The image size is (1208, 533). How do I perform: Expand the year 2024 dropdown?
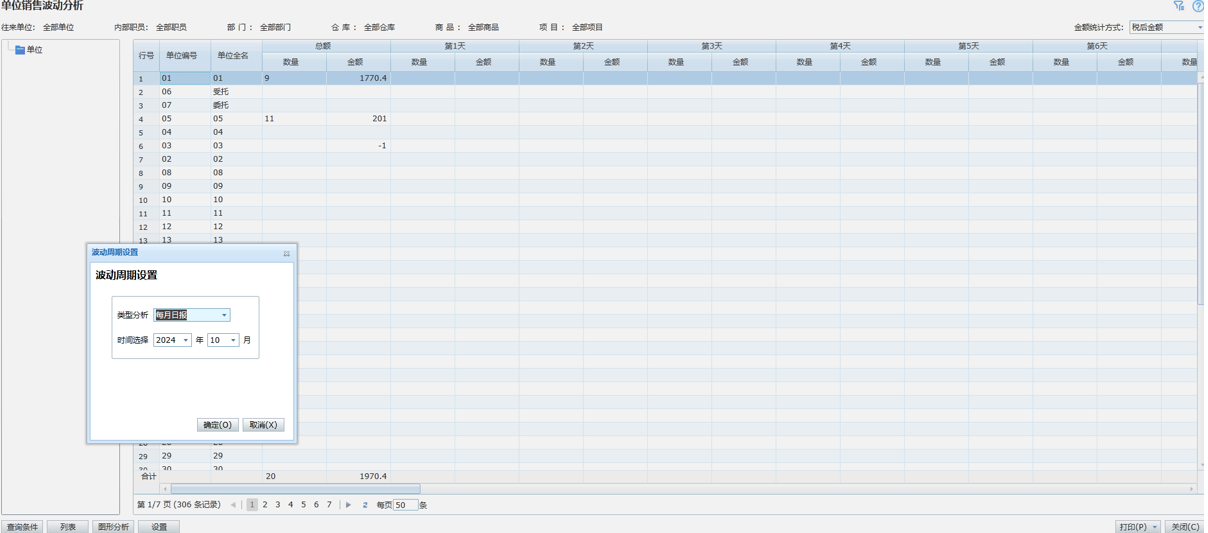(x=185, y=341)
